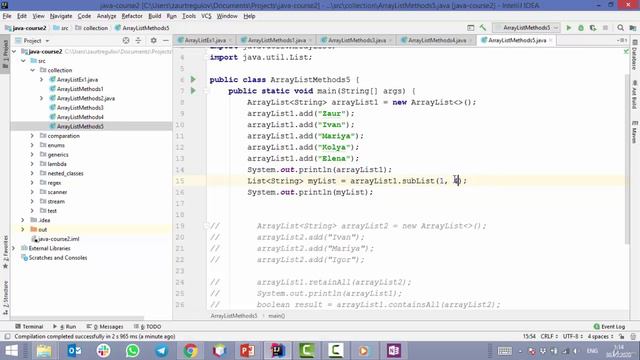
Task: Toggle the Project side panel button
Action: 5,55
